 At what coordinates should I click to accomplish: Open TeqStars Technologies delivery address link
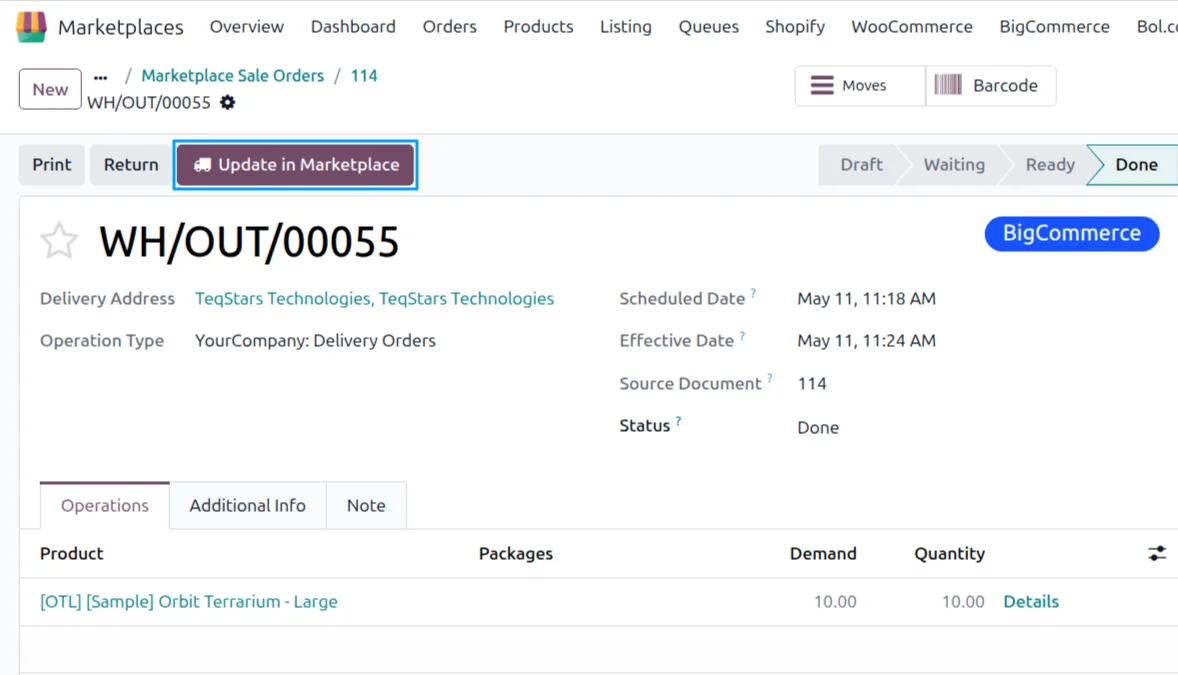374,299
